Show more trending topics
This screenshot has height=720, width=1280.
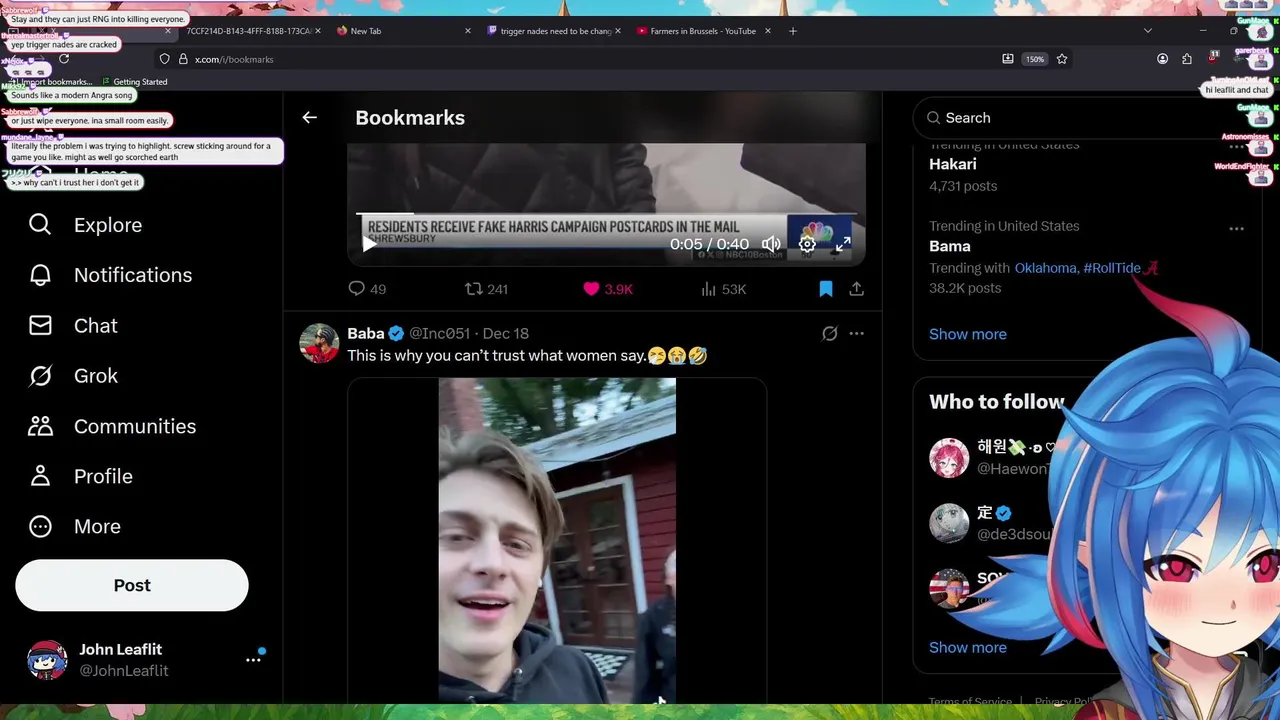[968, 334]
